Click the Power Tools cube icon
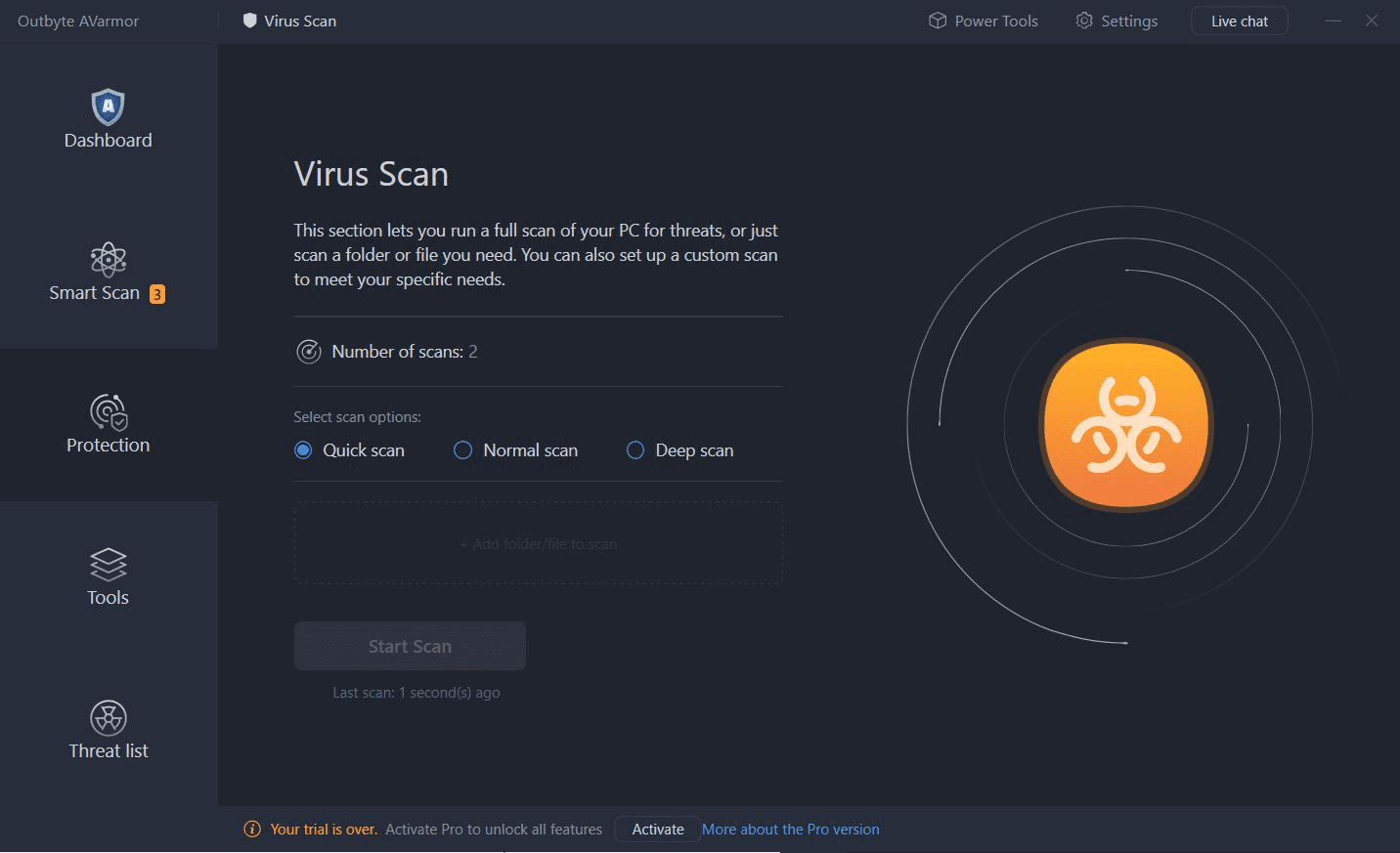Screen dimensions: 1400x853 pyautogui.click(x=937, y=21)
